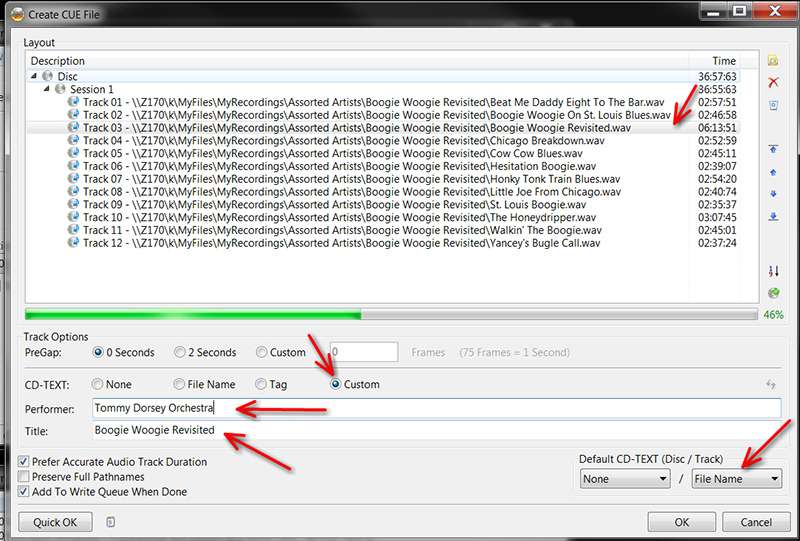The width and height of the screenshot is (800, 541).
Task: Click the clear list trash icon
Action: pos(773,105)
